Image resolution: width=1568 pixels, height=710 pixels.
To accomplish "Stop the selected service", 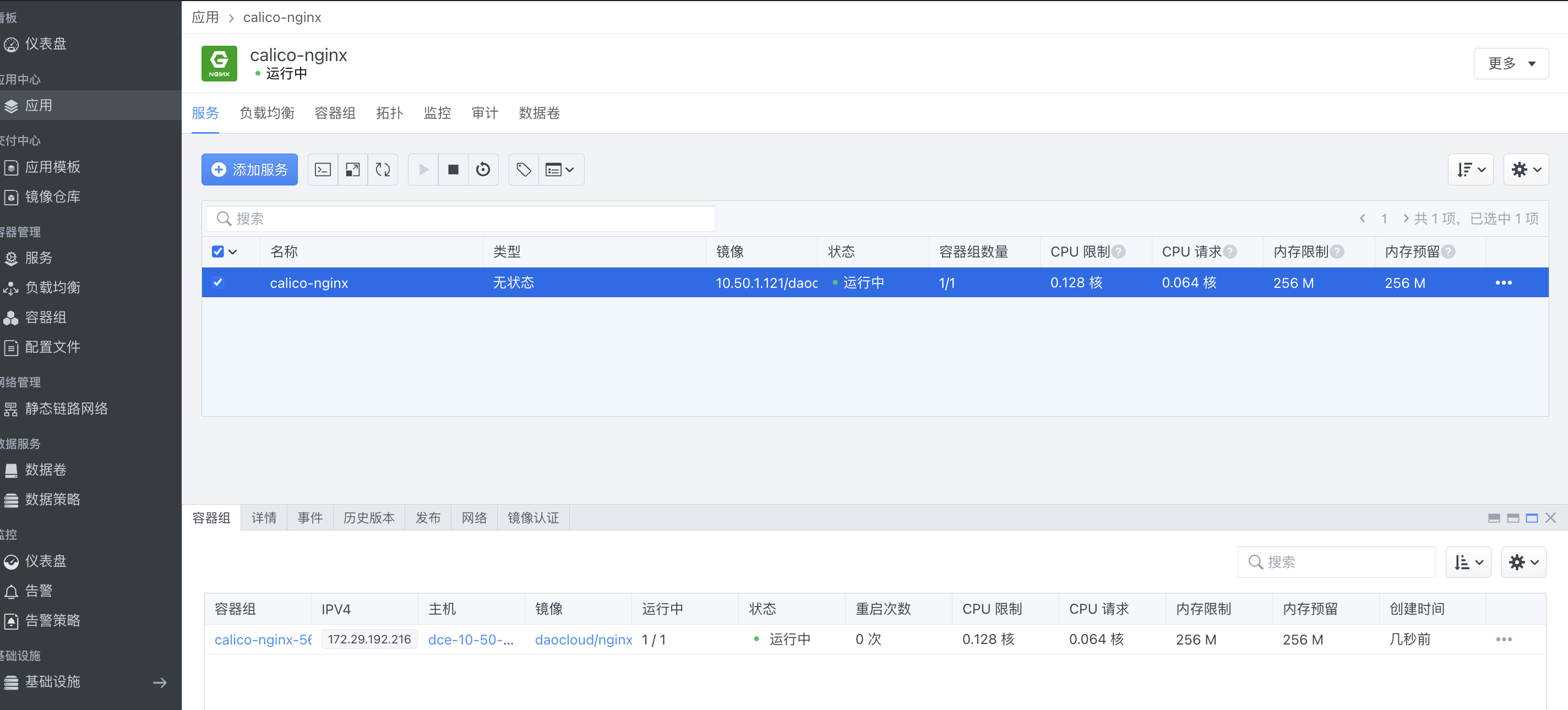I will click(453, 170).
